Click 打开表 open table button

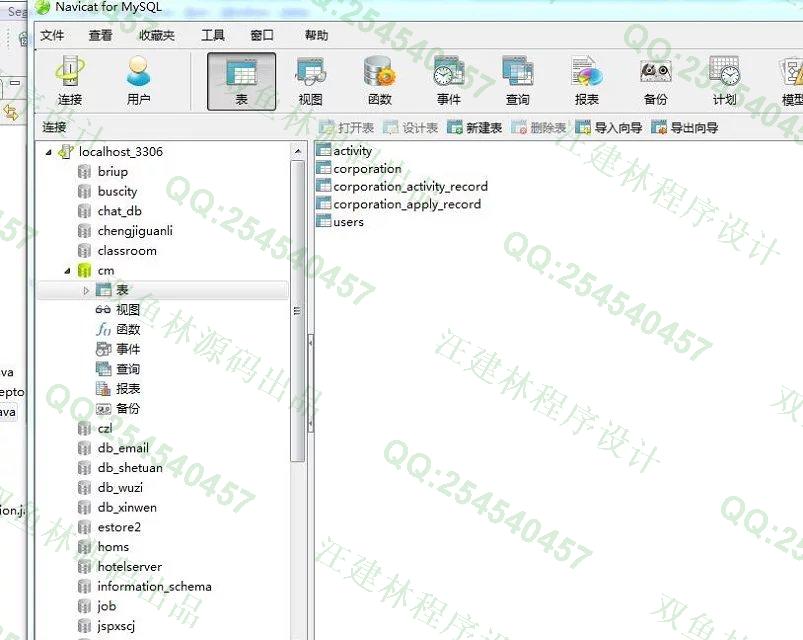coord(347,127)
